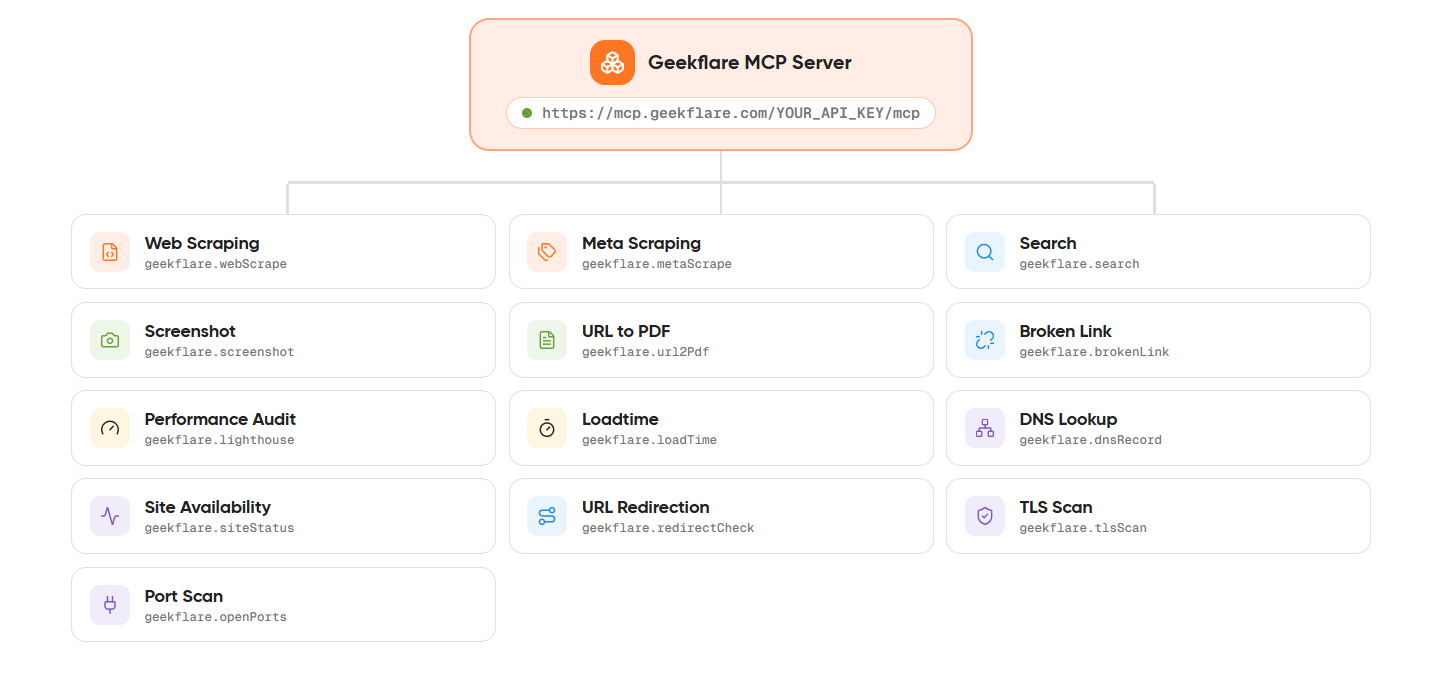Open the Site Availability card title

pyautogui.click(x=208, y=507)
